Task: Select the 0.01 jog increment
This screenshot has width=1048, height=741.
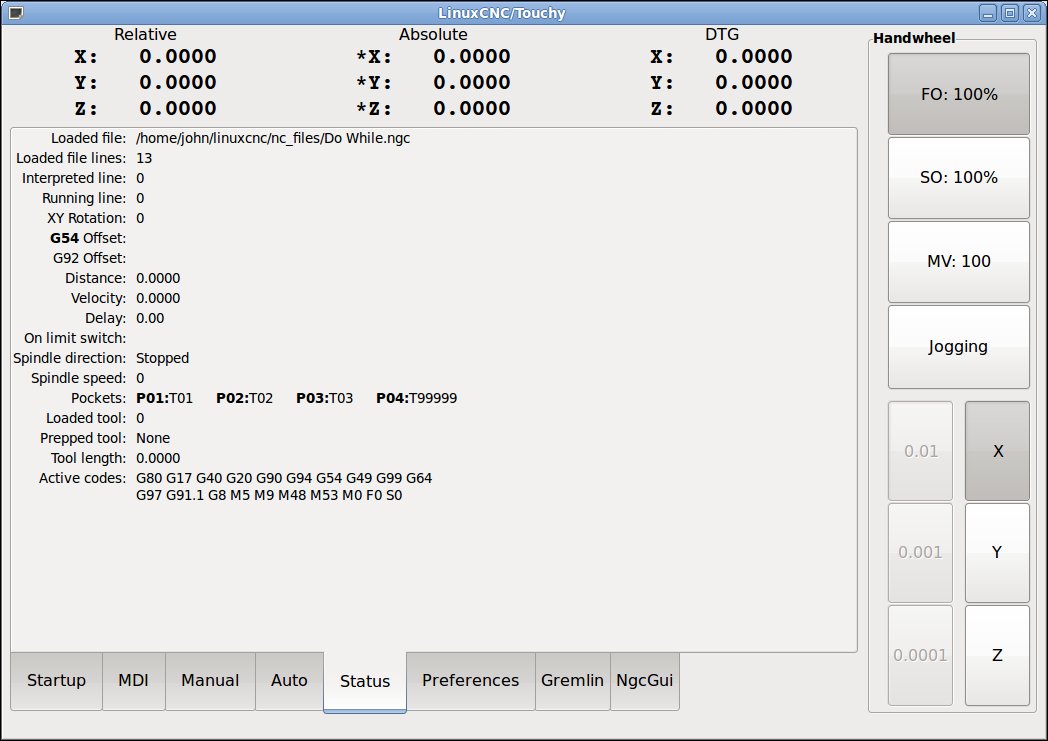Action: coord(920,451)
